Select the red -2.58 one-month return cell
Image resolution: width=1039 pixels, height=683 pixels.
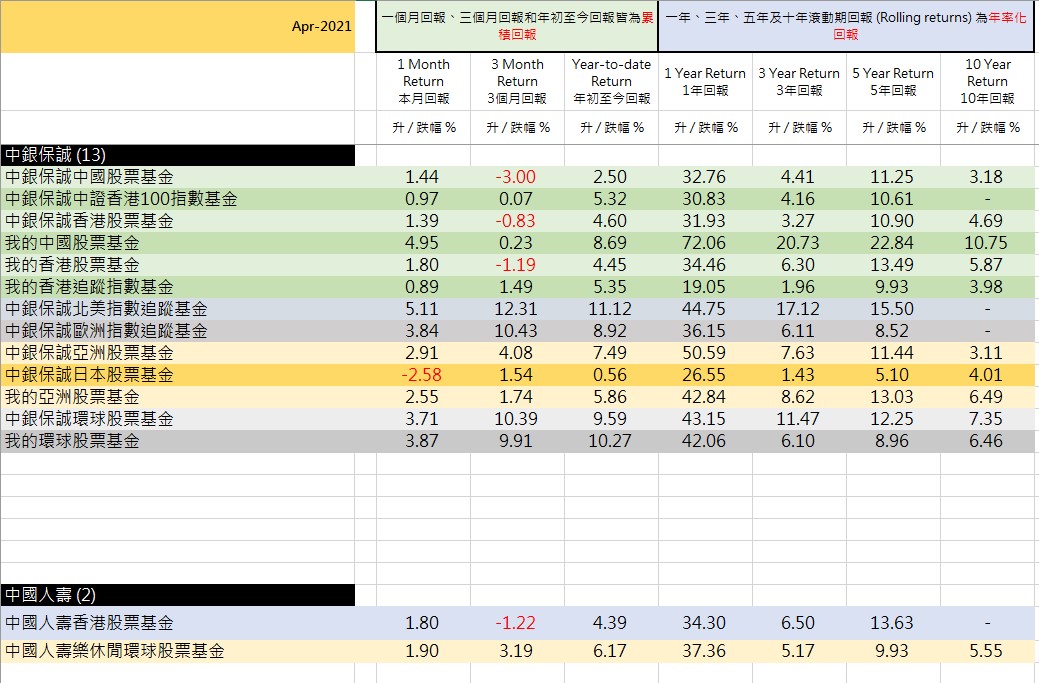(421, 375)
